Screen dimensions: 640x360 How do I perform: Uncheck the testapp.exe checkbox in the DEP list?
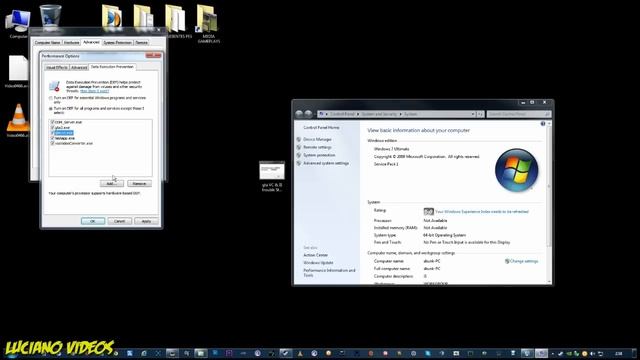[x=52, y=138]
